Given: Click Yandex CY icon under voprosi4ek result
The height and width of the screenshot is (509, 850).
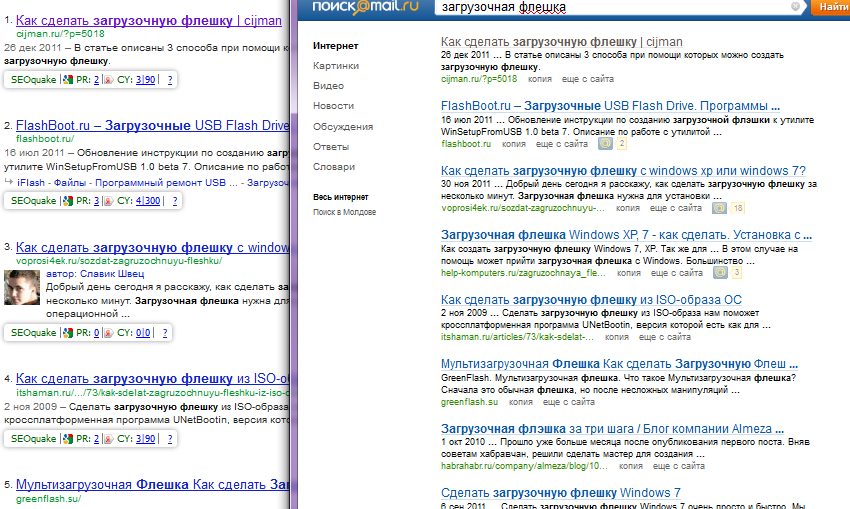Looking at the screenshot, I should 108,333.
